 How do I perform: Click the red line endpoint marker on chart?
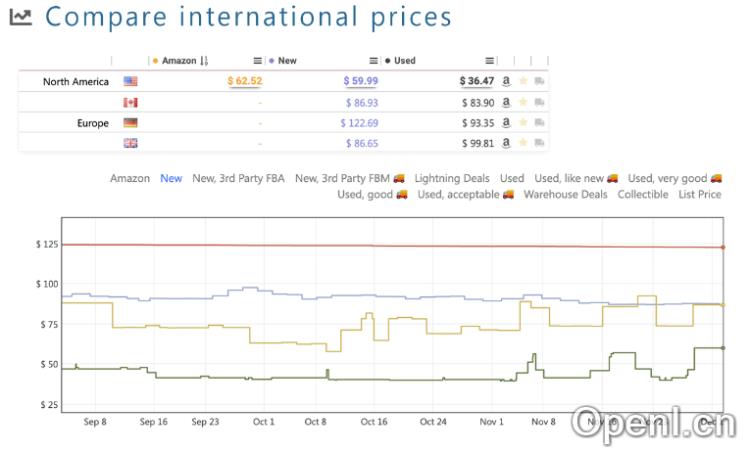(723, 247)
